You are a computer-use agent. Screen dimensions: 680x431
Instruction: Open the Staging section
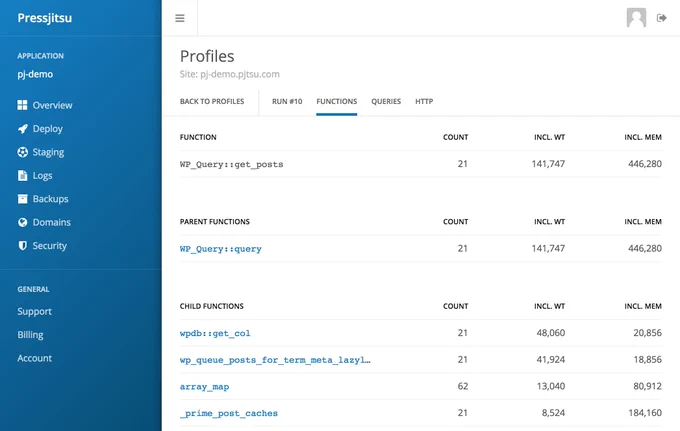(x=48, y=152)
